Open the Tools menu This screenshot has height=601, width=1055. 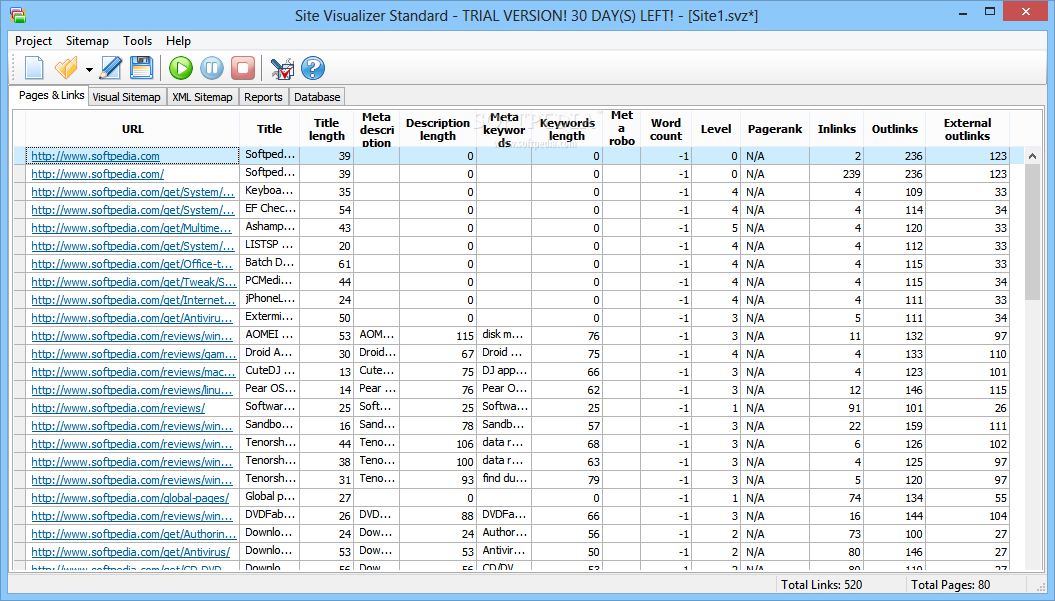(137, 41)
